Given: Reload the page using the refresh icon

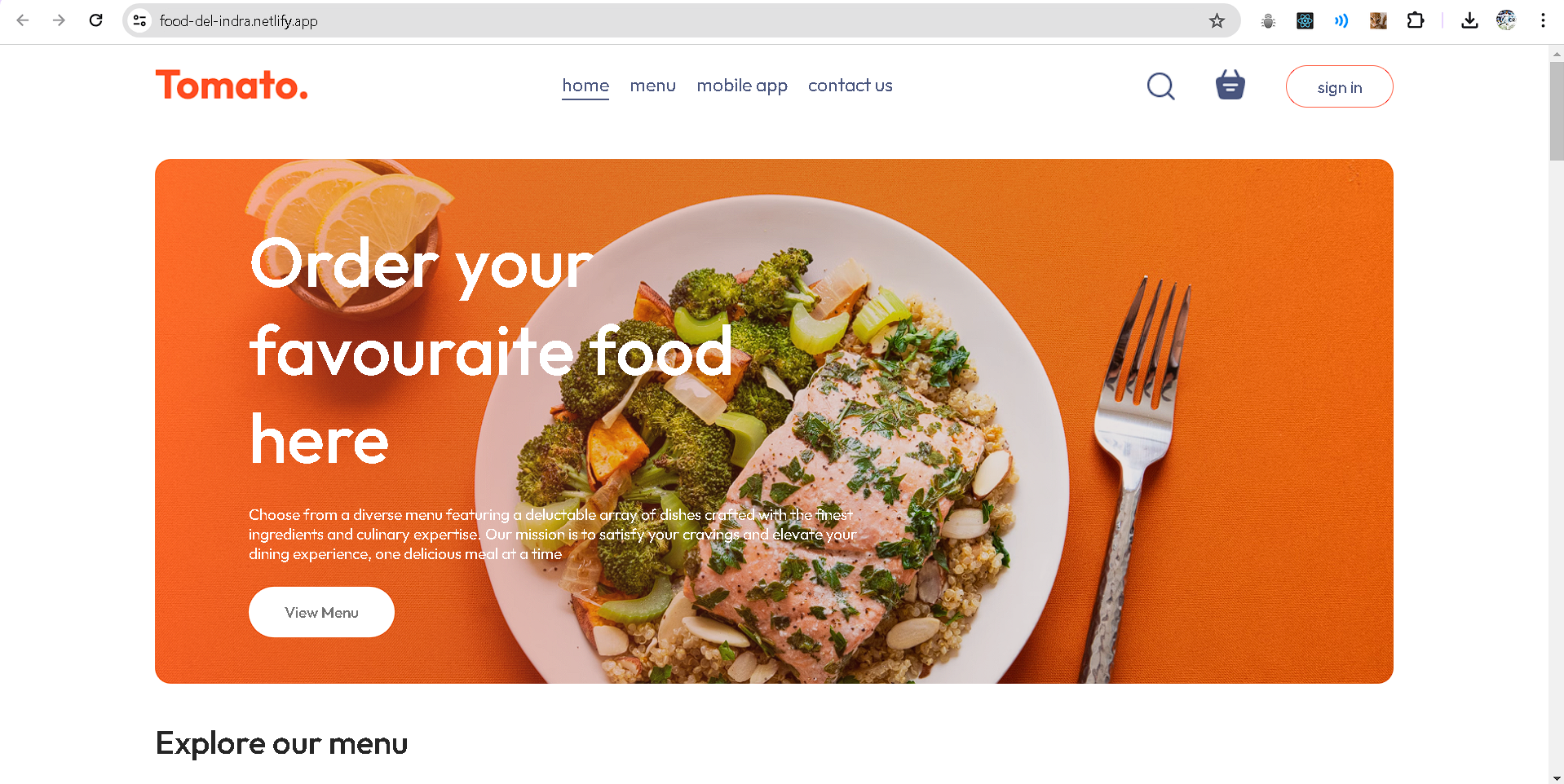Looking at the screenshot, I should 95,20.
